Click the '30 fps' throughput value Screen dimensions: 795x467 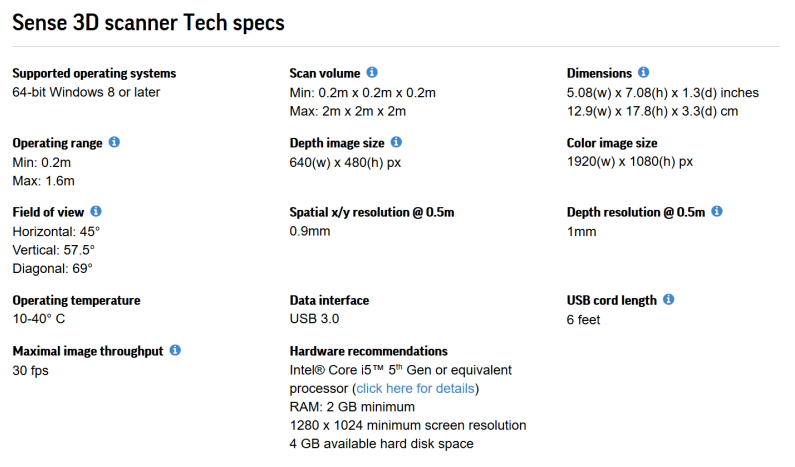click(30, 371)
